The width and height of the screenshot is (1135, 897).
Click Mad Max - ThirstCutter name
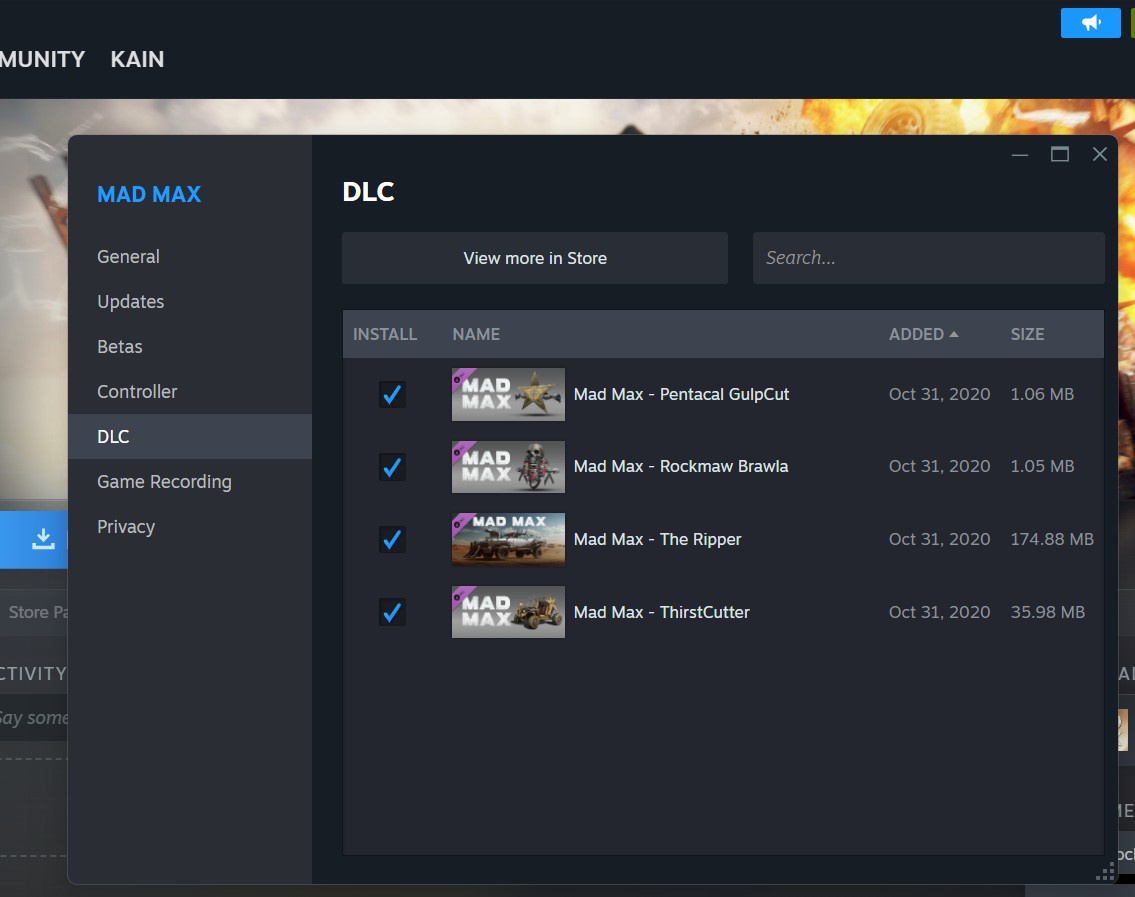pos(662,612)
